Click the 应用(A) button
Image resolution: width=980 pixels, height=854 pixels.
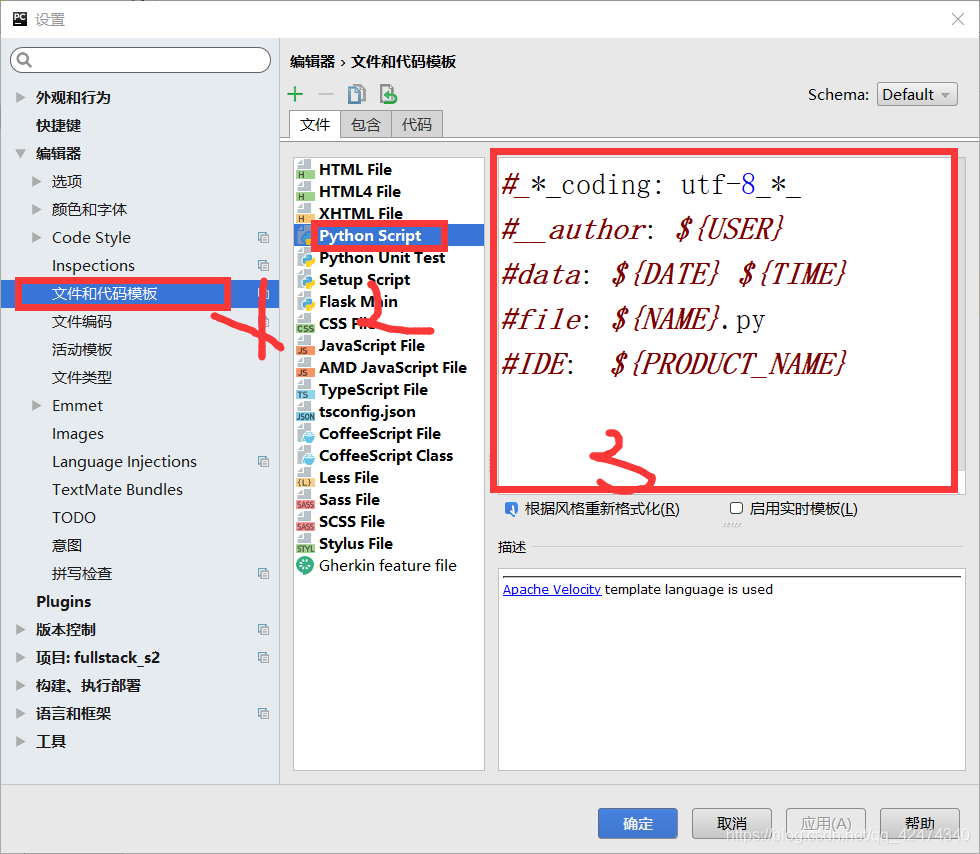tap(826, 823)
